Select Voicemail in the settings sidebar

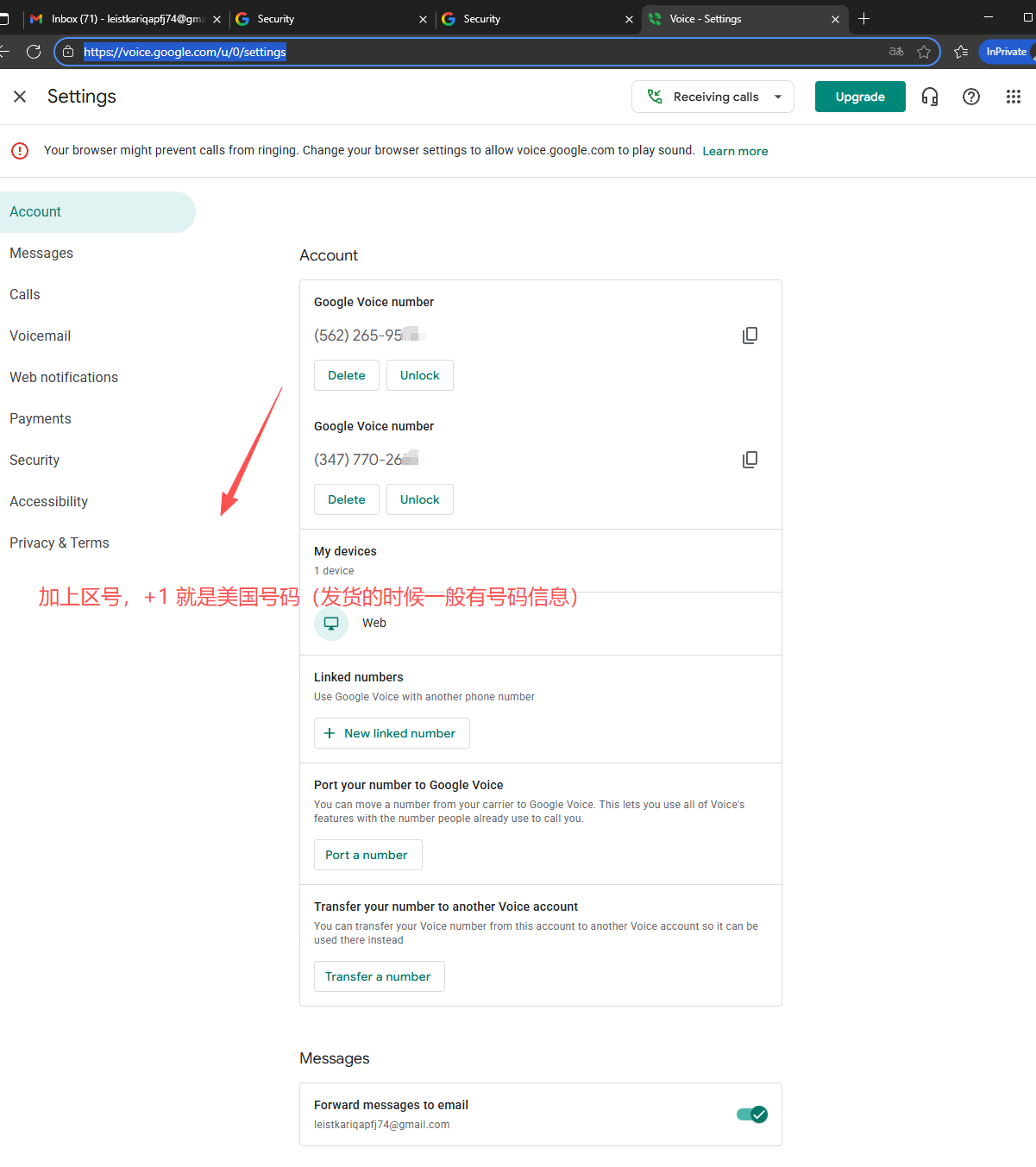(41, 336)
